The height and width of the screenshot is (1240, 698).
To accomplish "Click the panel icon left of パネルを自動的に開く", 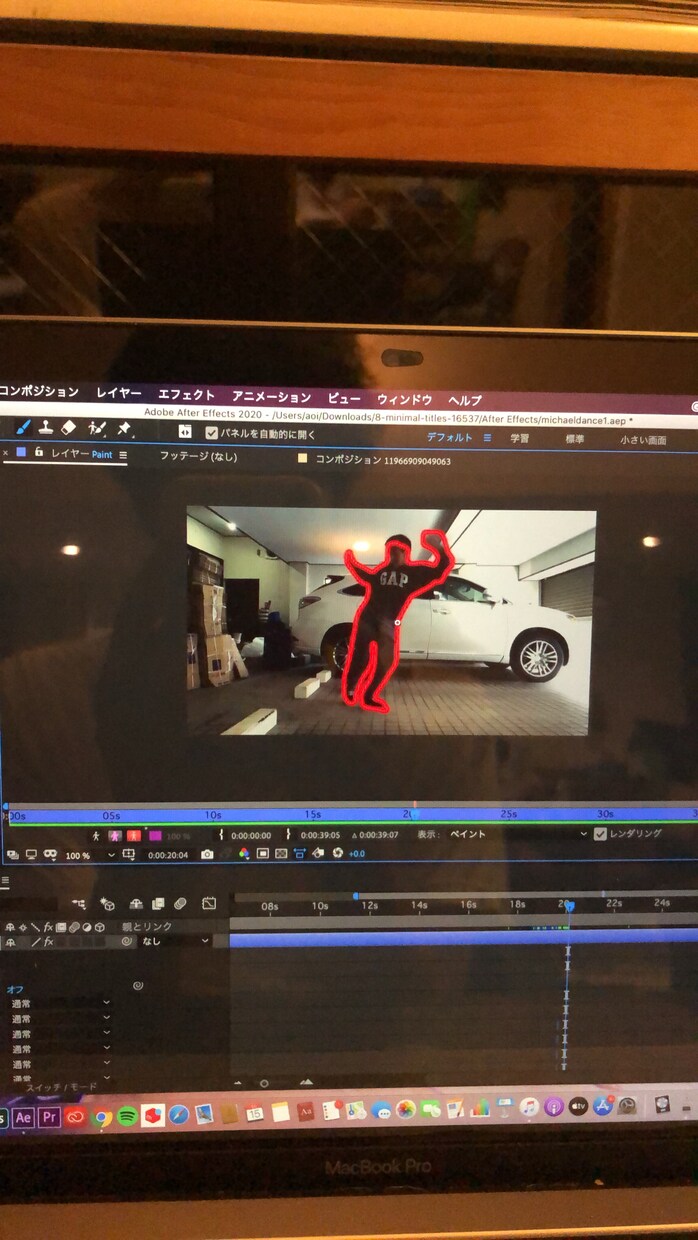I will (x=185, y=431).
